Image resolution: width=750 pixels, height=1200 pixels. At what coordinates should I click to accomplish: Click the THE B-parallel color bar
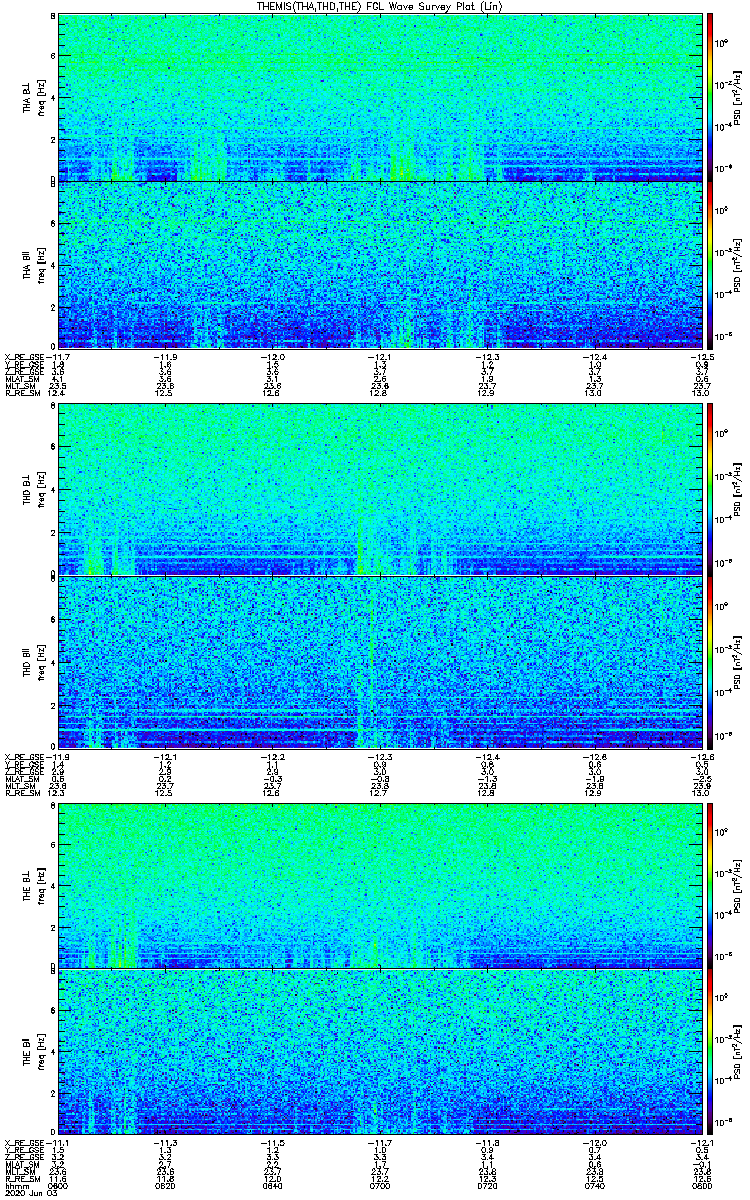711,1051
